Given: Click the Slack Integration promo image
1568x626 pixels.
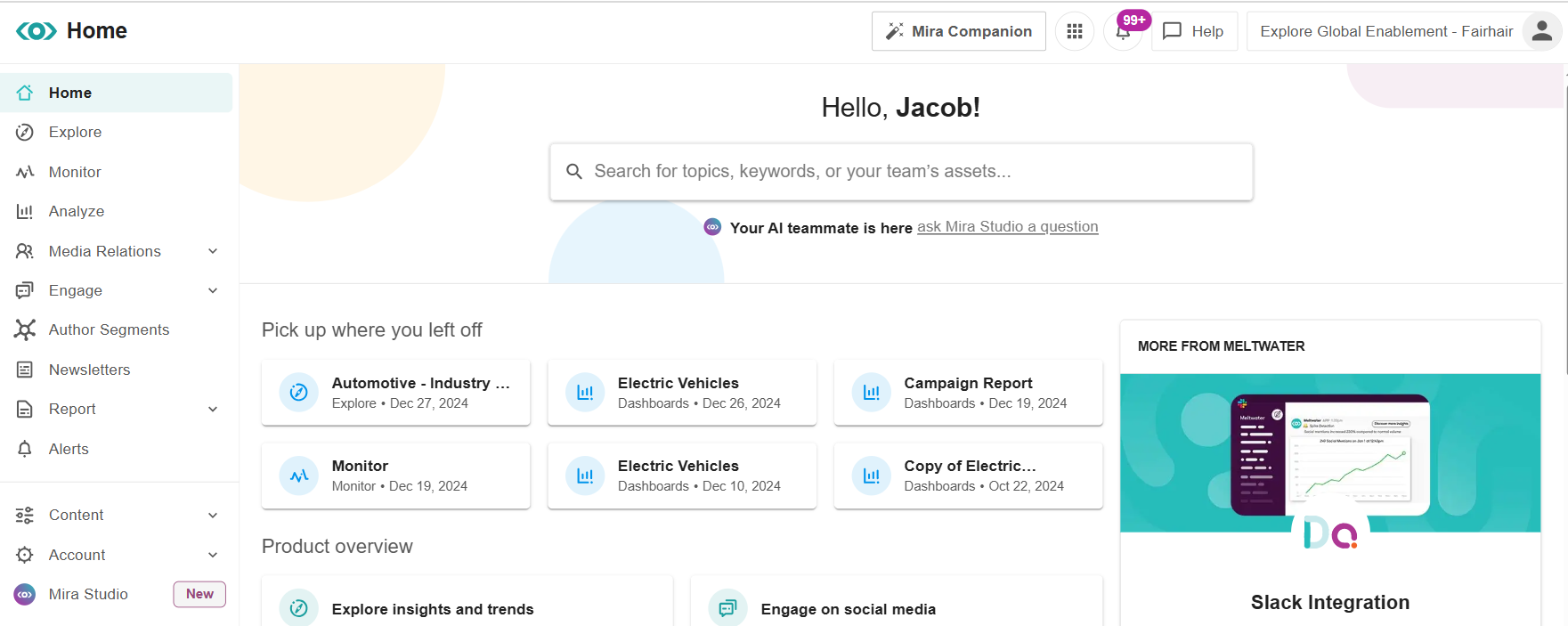Looking at the screenshot, I should pyautogui.click(x=1330, y=453).
